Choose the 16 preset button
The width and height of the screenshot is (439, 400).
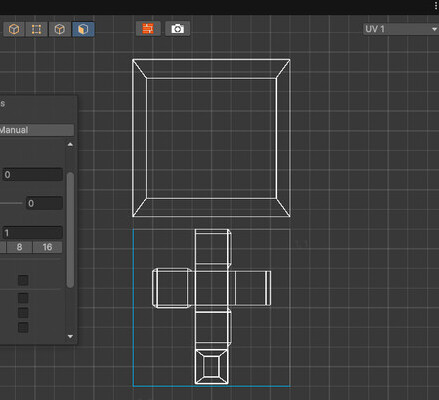(x=47, y=247)
